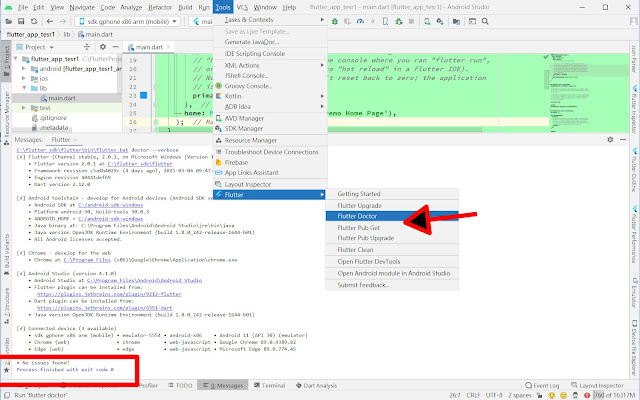
Task: Open the Edit menu
Action: (x=38, y=7)
